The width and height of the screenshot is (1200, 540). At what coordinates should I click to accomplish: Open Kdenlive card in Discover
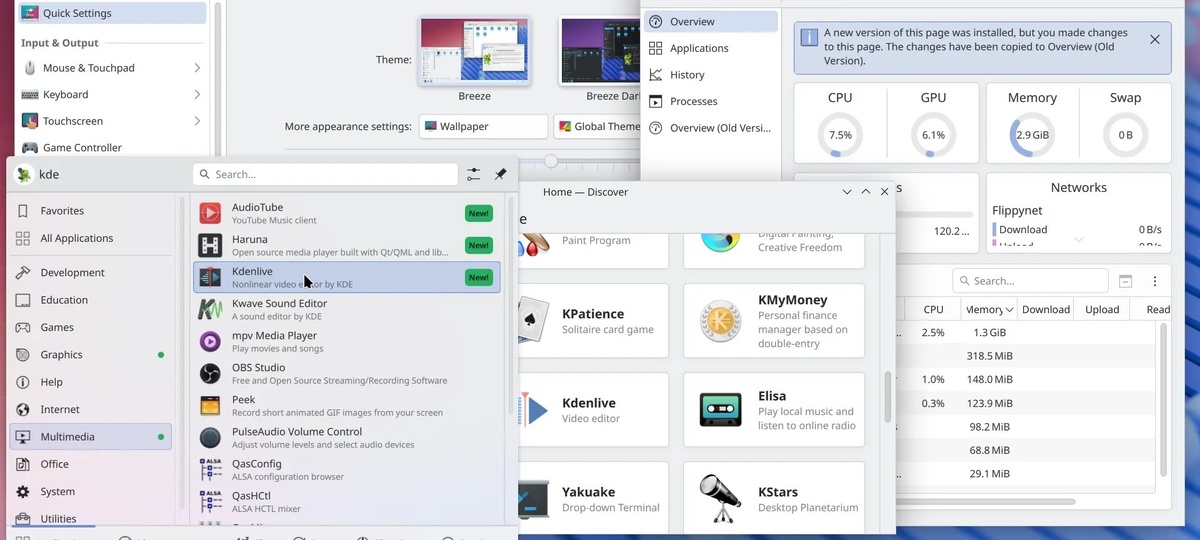[593, 410]
